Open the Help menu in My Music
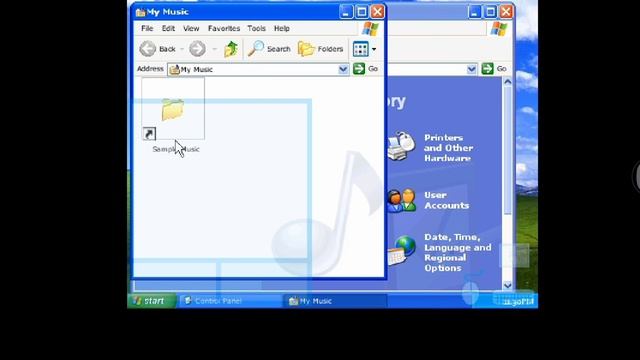Image resolution: width=640 pixels, height=360 pixels. point(282,29)
